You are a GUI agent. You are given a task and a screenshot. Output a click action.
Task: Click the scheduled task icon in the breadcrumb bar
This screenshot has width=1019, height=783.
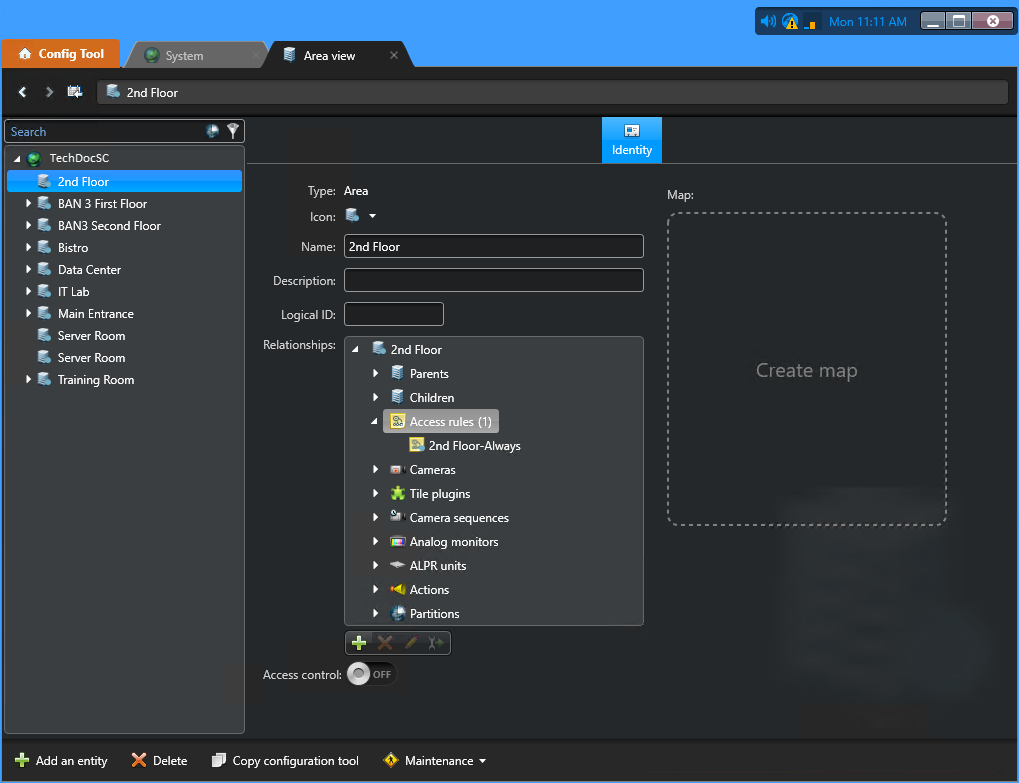(74, 91)
